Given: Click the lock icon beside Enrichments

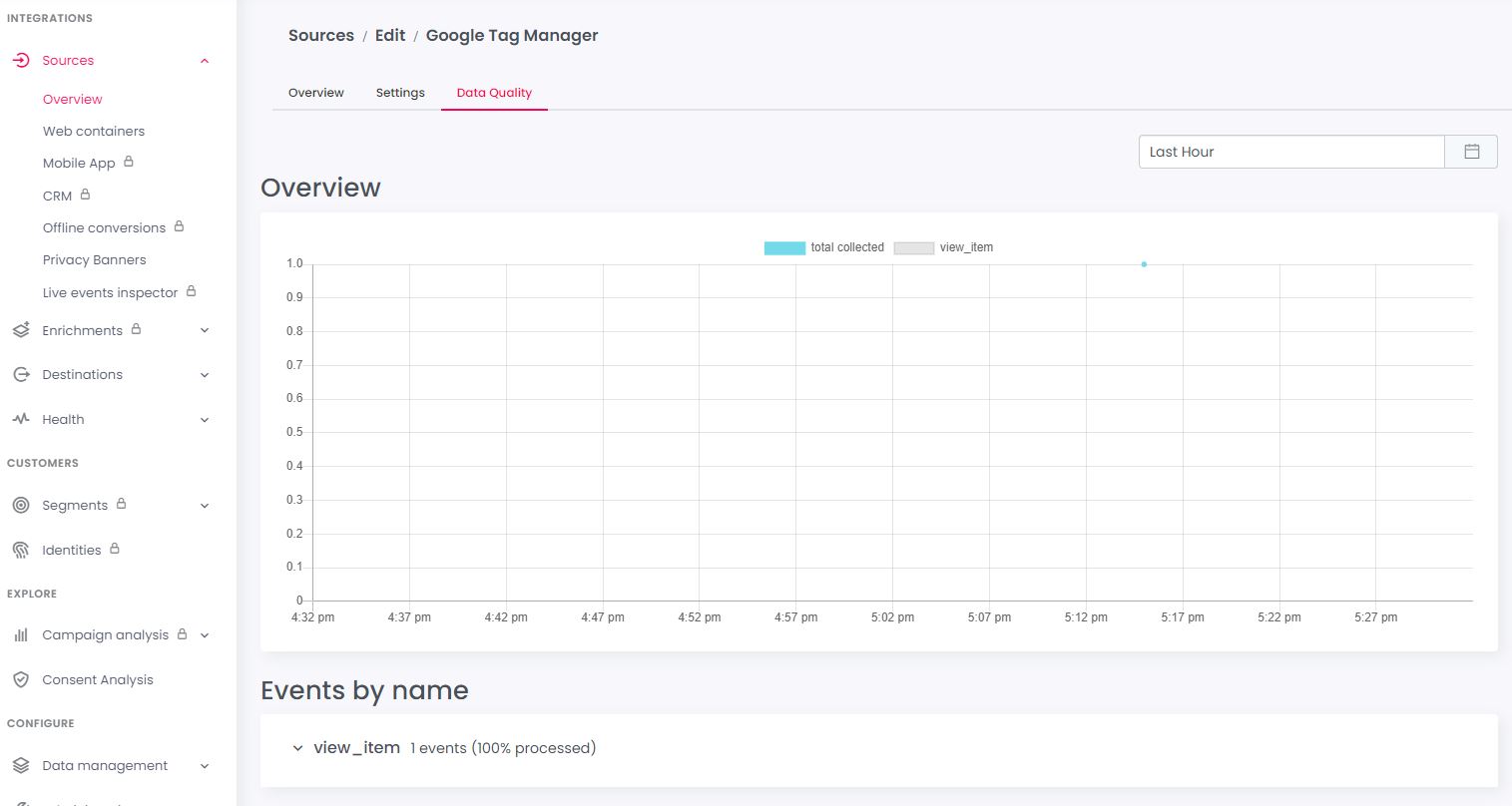Looking at the screenshot, I should coord(136,329).
